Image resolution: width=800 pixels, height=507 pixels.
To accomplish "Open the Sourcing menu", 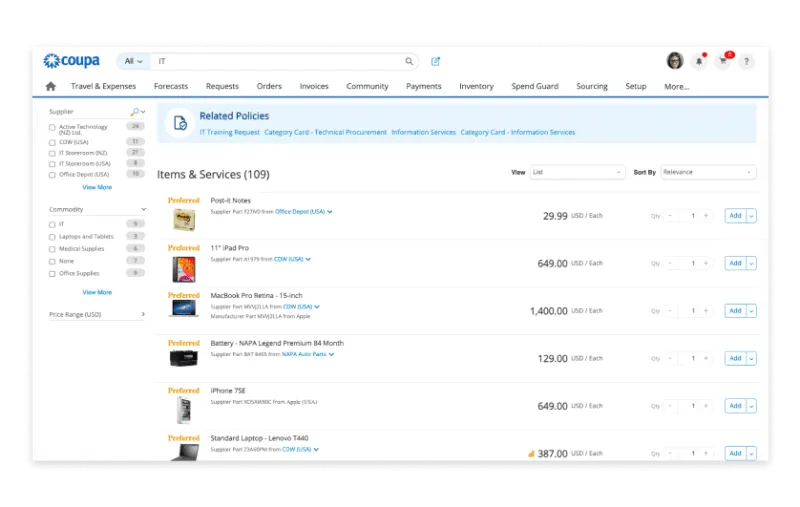I will click(592, 86).
